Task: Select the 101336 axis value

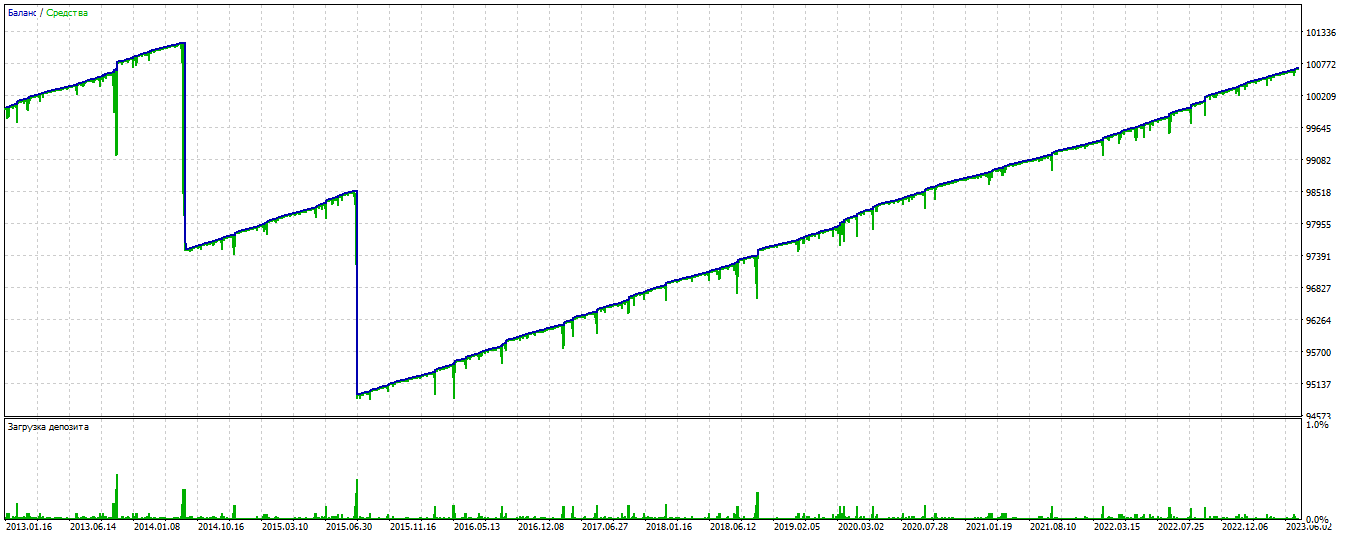Action: 1321,33
